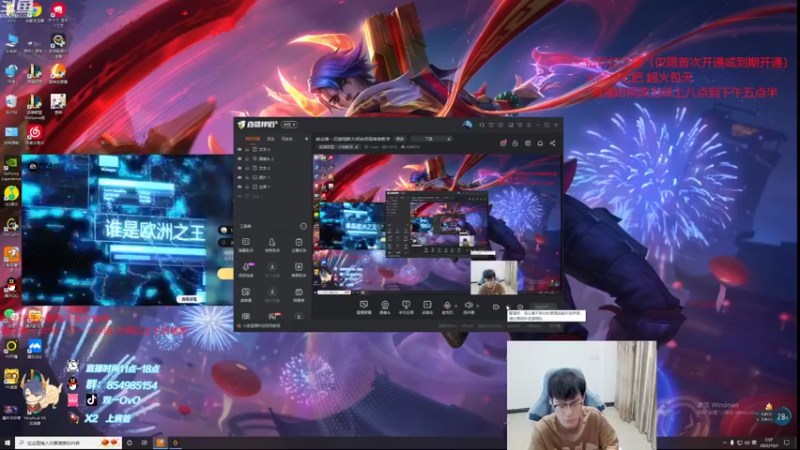
Task: Expand microphone options arrow
Action: [x=456, y=306]
